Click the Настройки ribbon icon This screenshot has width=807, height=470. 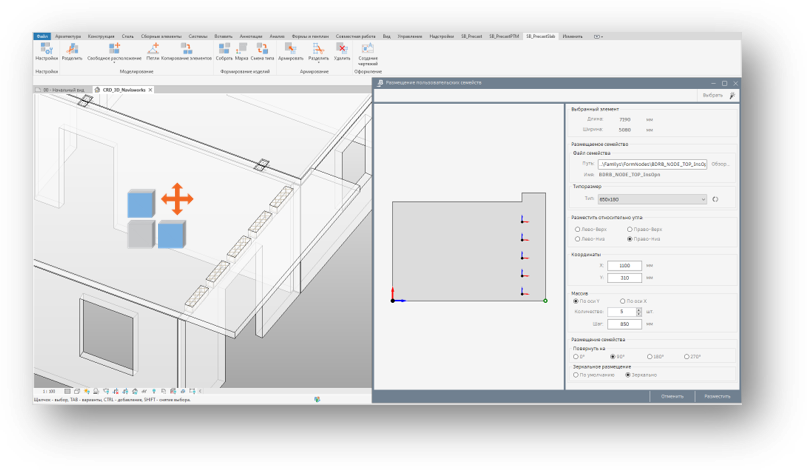point(46,49)
